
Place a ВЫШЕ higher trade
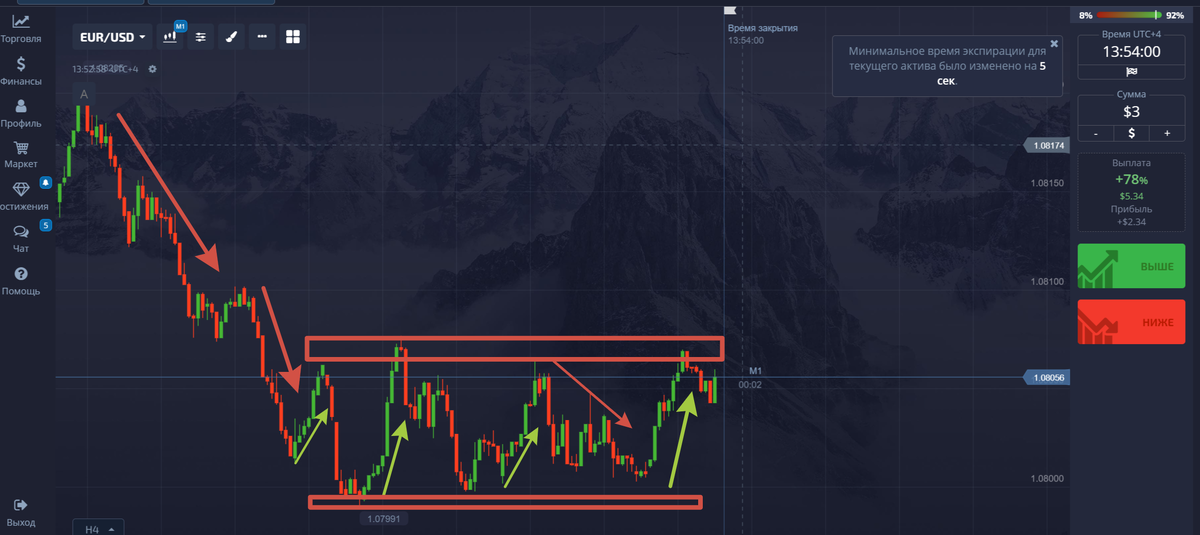pyautogui.click(x=1131, y=267)
